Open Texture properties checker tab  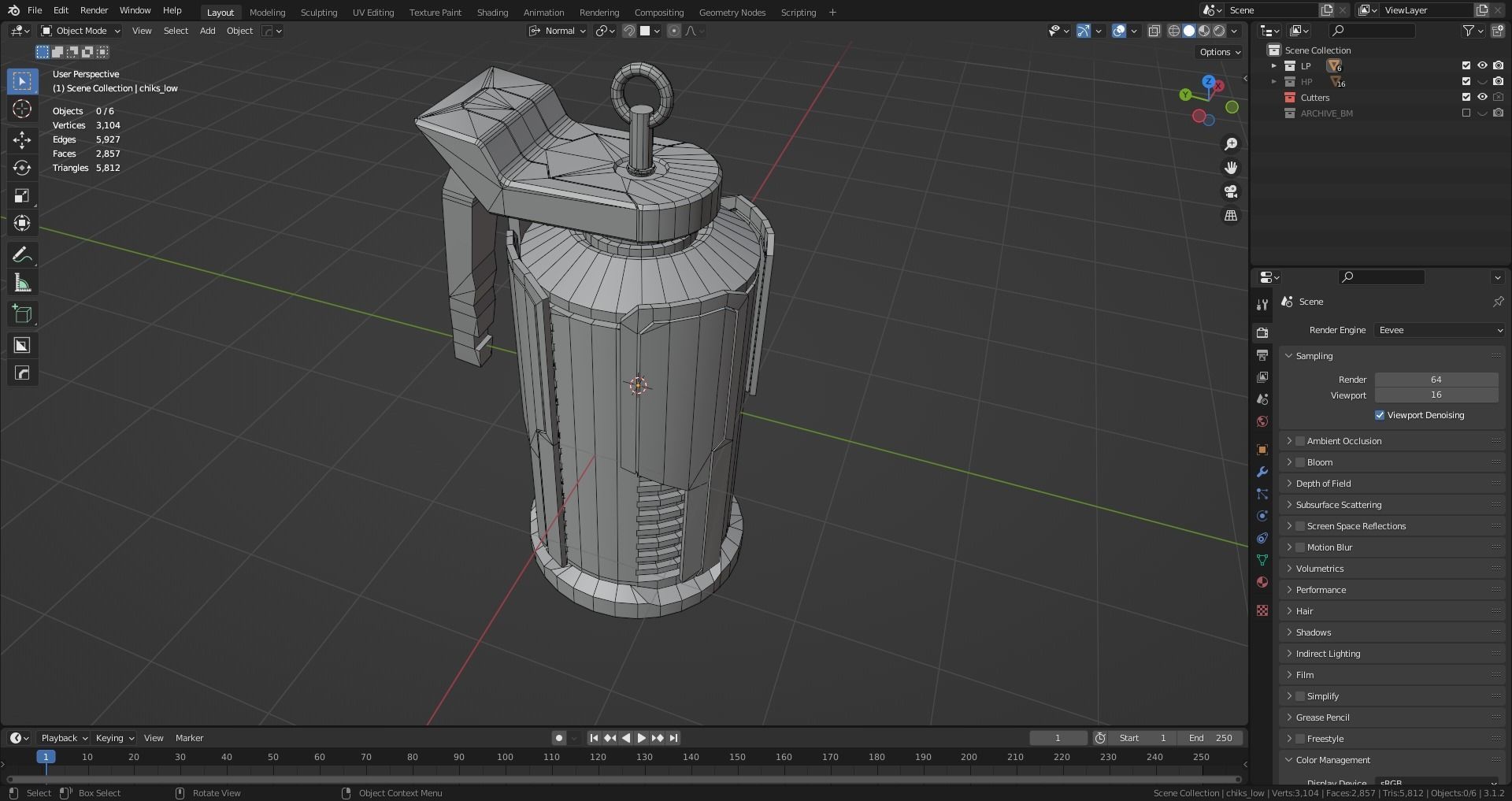point(1262,610)
